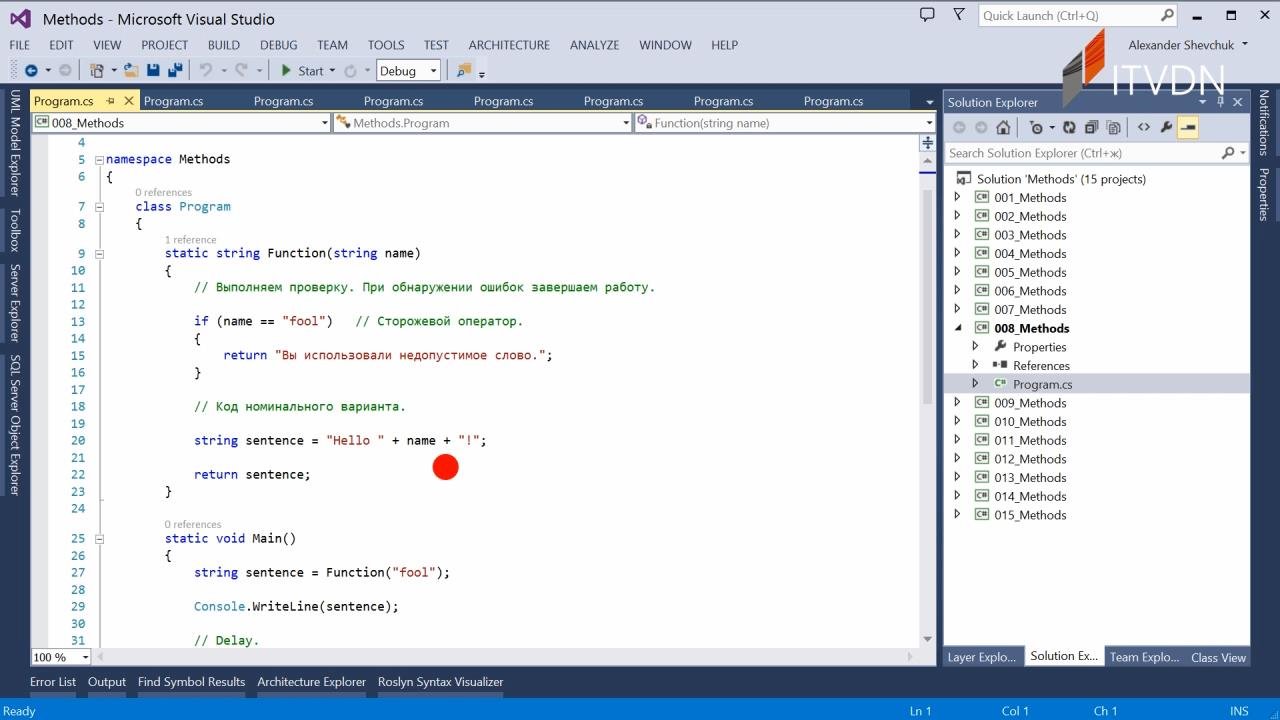Open the Output panel tab
Image resolution: width=1280 pixels, height=720 pixels.
pyautogui.click(x=107, y=682)
